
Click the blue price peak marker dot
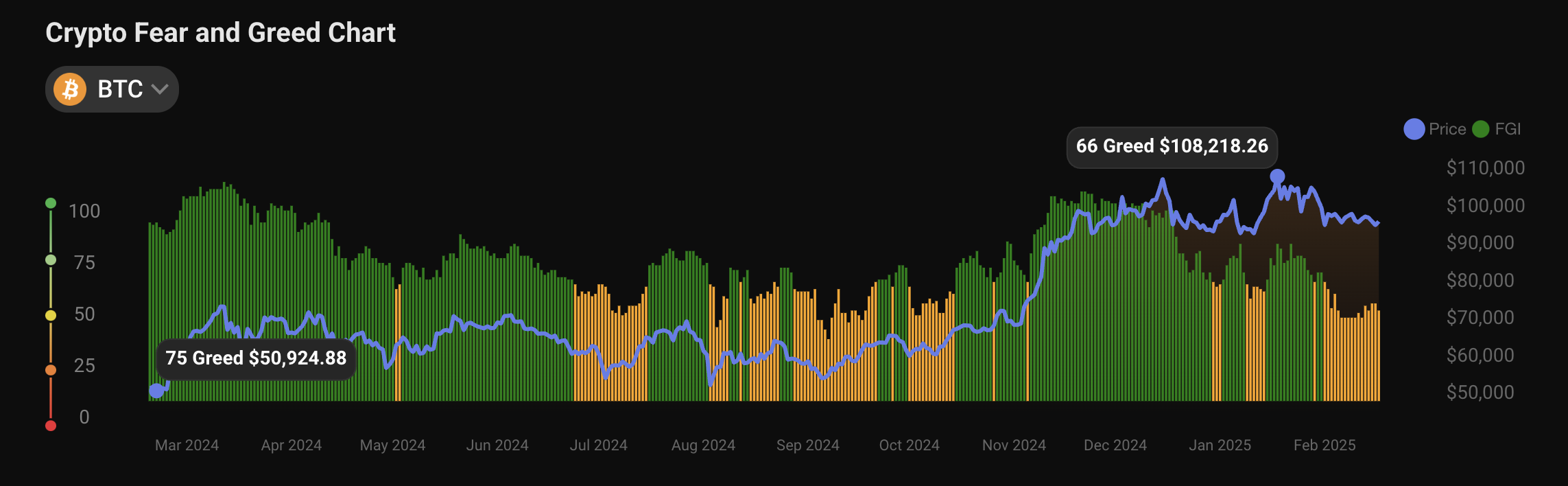(1277, 176)
